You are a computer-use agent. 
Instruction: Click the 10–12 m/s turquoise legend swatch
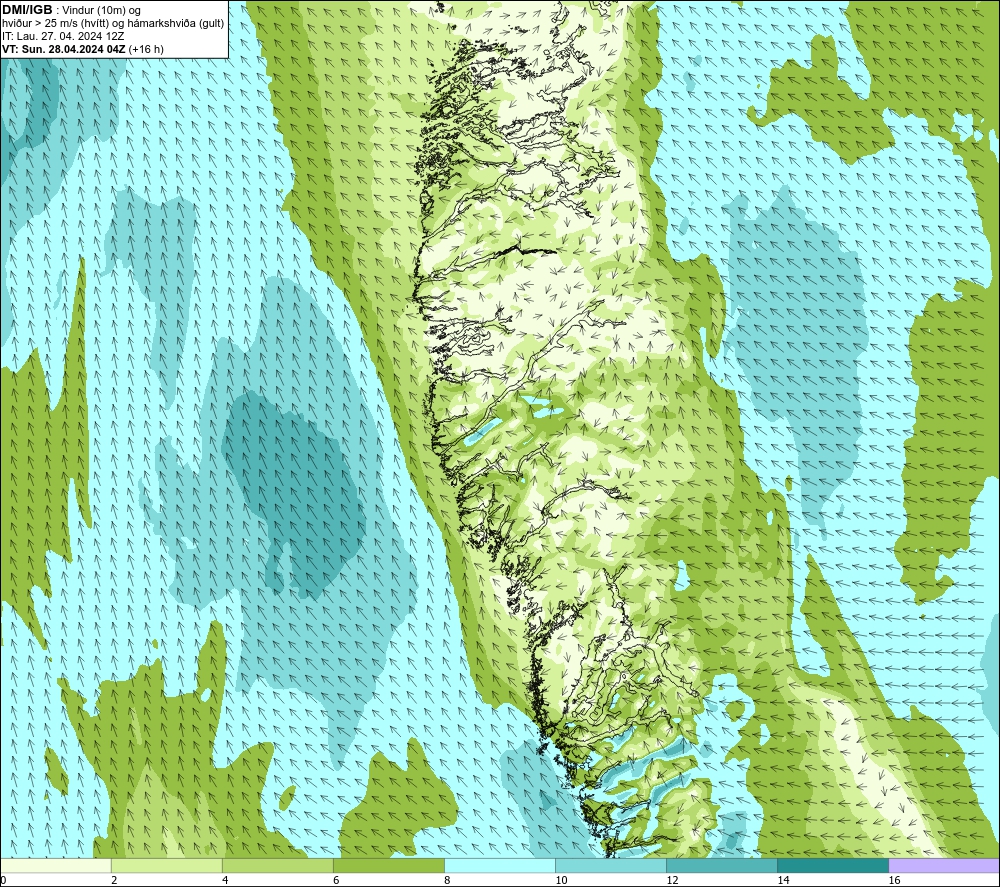(610, 866)
